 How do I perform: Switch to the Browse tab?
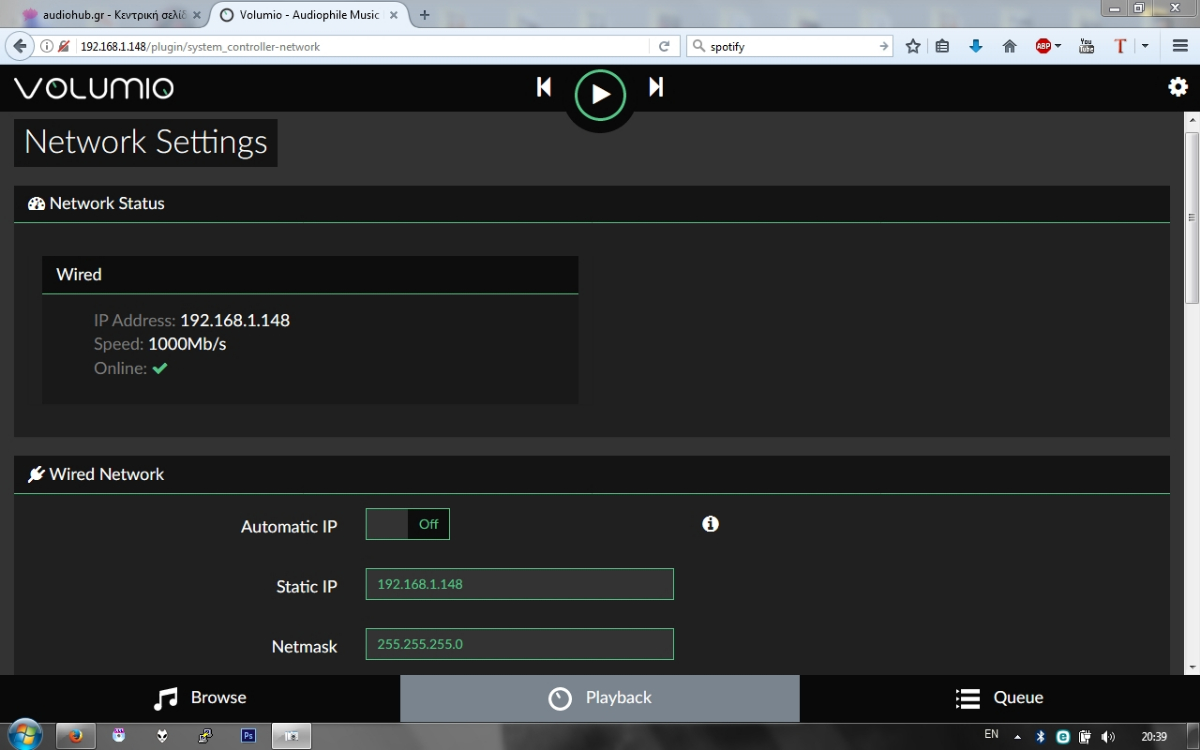[200, 698]
